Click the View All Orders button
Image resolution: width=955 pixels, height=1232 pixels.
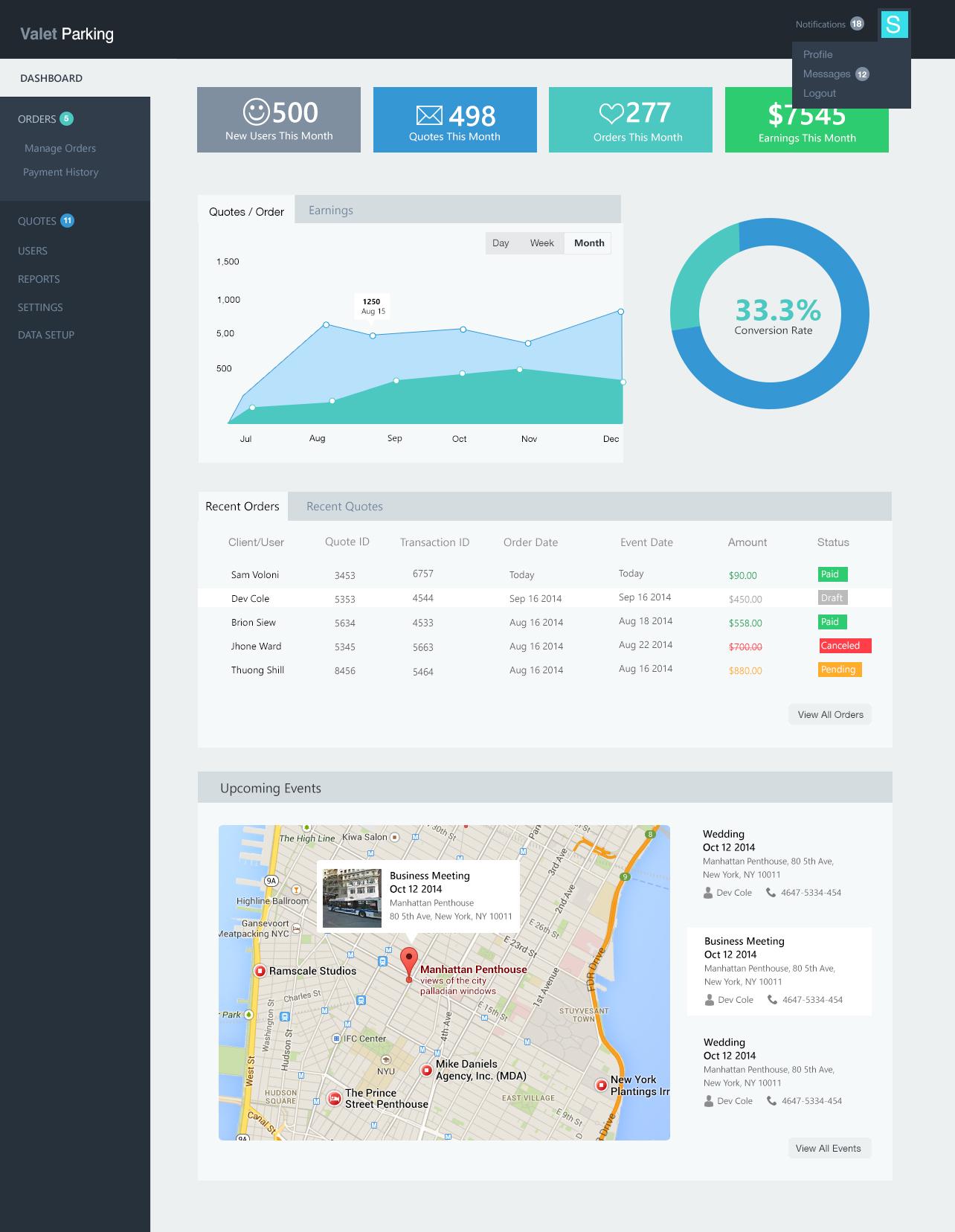click(830, 714)
